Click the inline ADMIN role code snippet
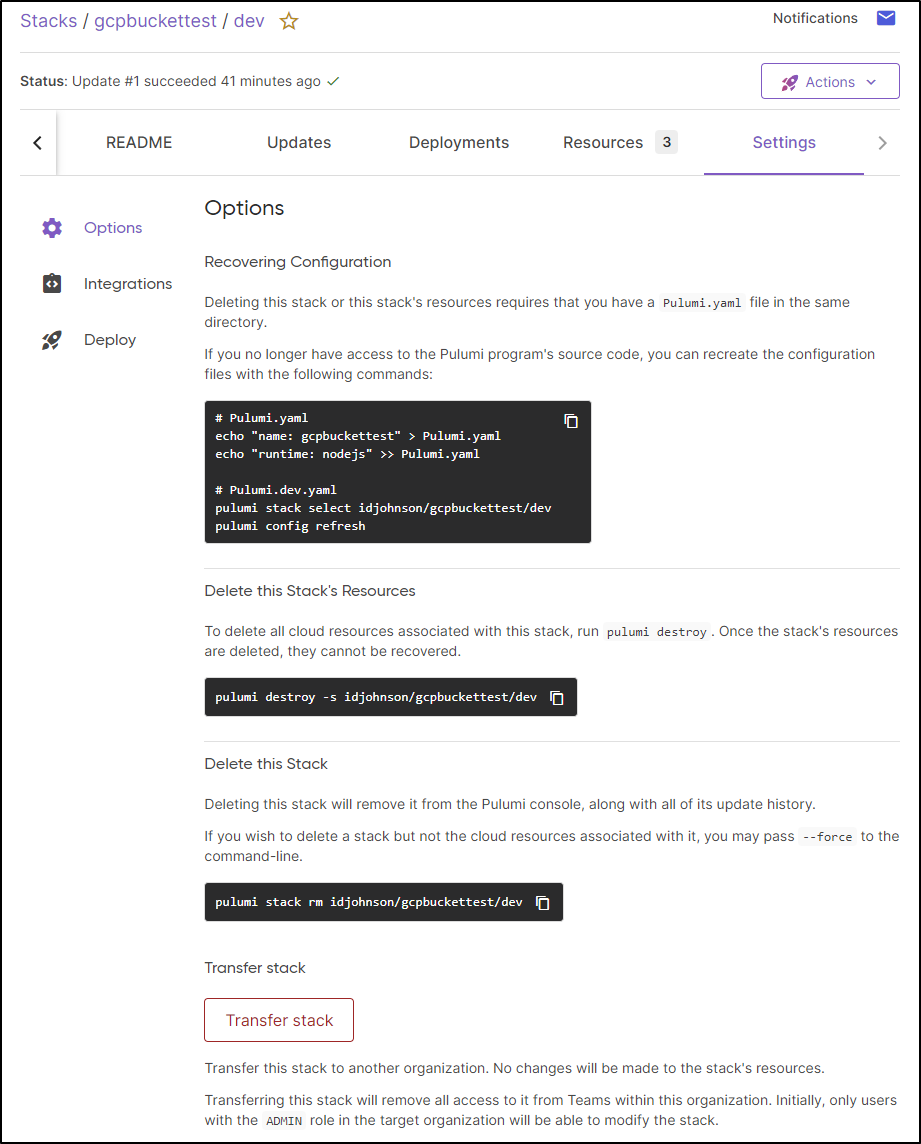The height and width of the screenshot is (1144, 921). [283, 1121]
